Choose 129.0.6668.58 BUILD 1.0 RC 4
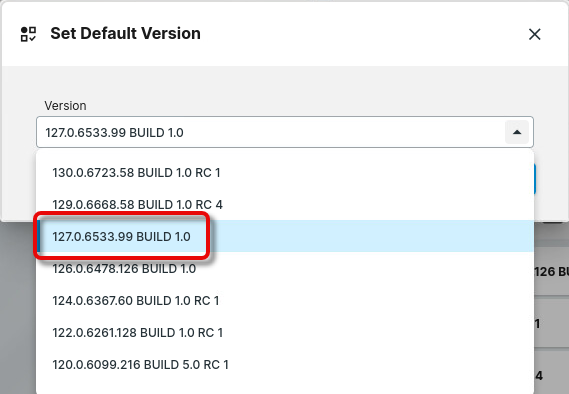 (285, 204)
